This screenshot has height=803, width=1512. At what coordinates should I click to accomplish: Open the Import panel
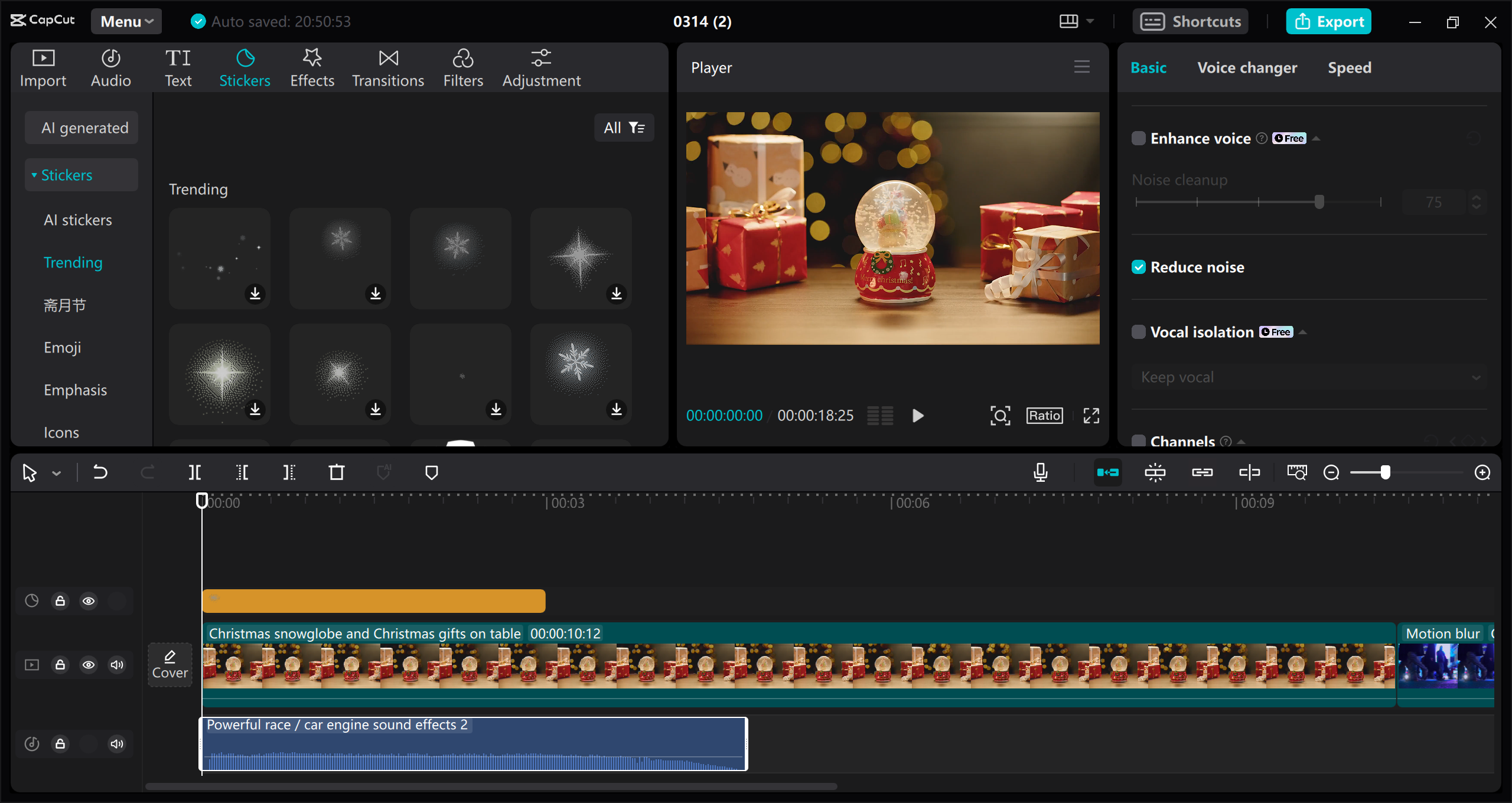(43, 67)
